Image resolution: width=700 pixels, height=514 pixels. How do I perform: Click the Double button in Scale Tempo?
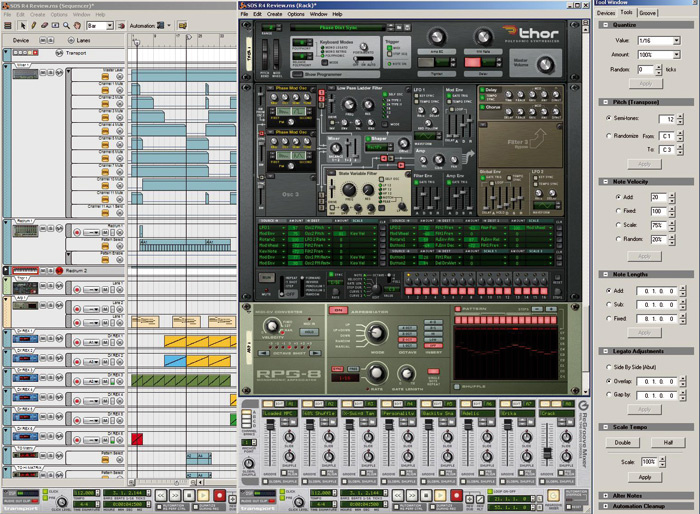pos(623,443)
